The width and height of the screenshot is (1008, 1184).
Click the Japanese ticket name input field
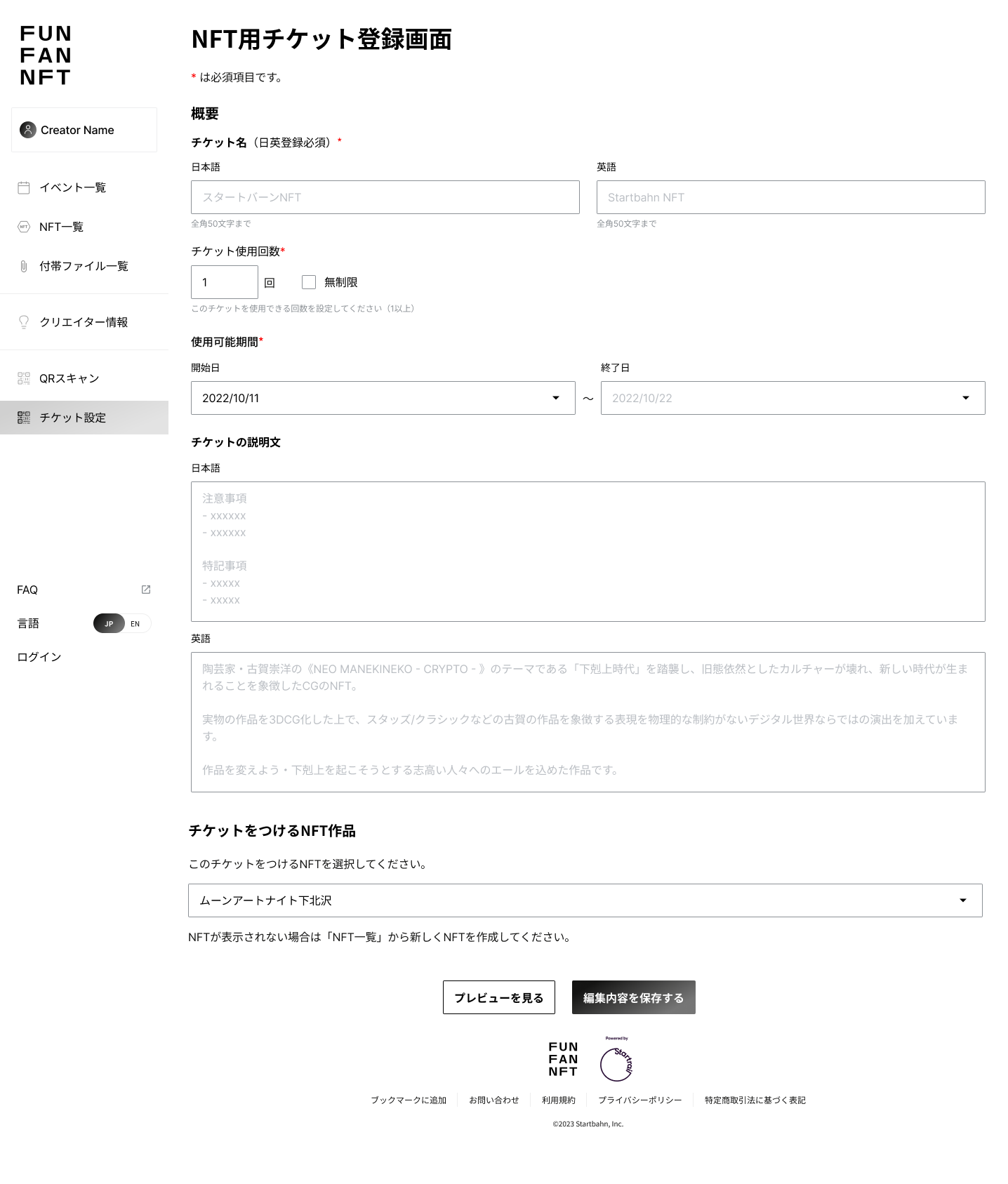[385, 197]
